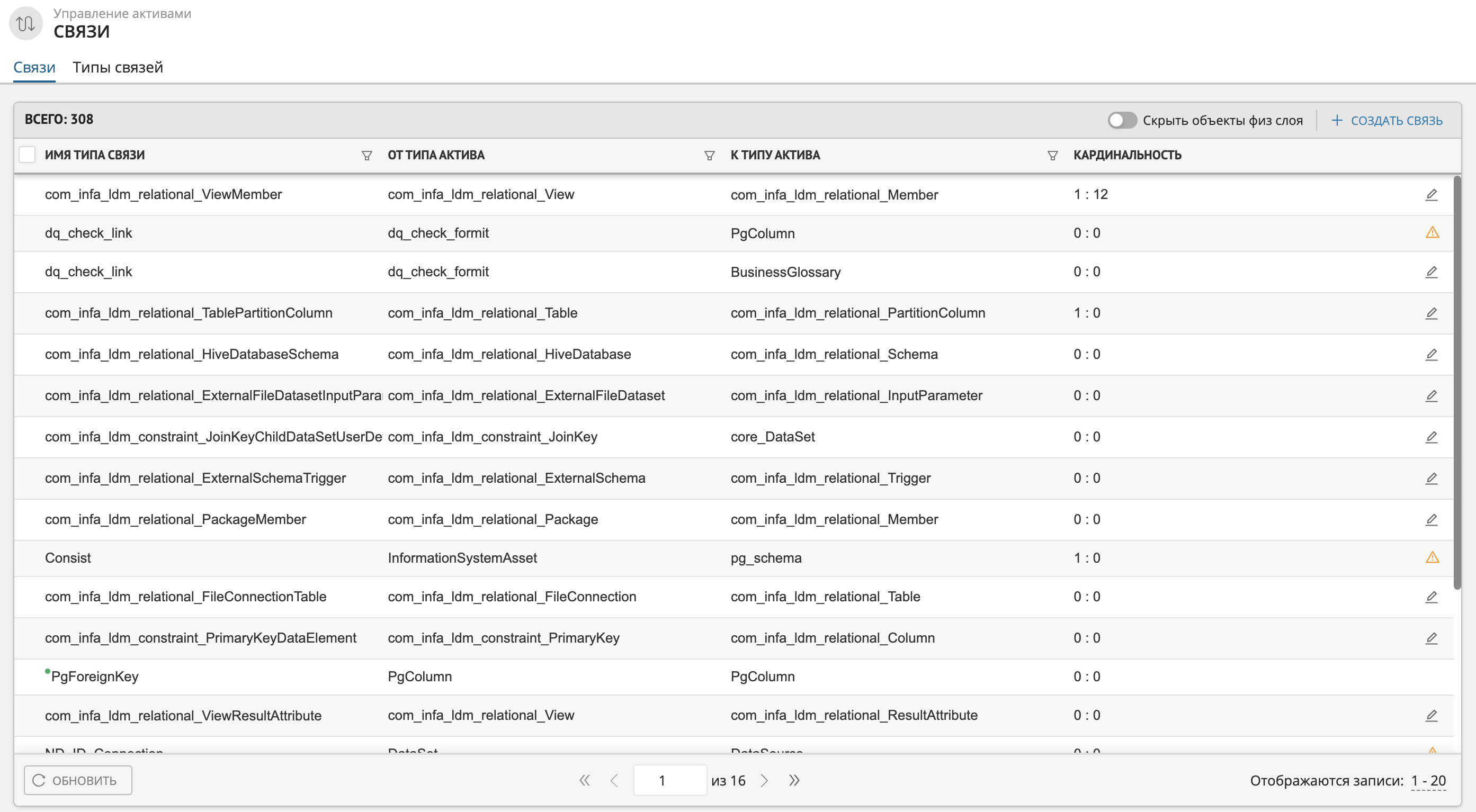Edit the ViewResultAttribute relation row
Screen dimensions: 1476x812
click(x=1431, y=715)
